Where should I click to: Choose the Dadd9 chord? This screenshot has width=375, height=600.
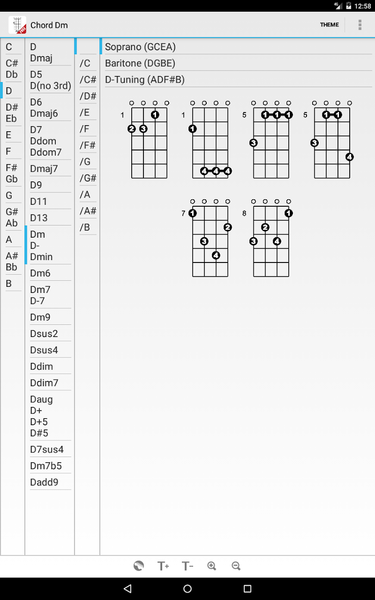pyautogui.click(x=50, y=482)
